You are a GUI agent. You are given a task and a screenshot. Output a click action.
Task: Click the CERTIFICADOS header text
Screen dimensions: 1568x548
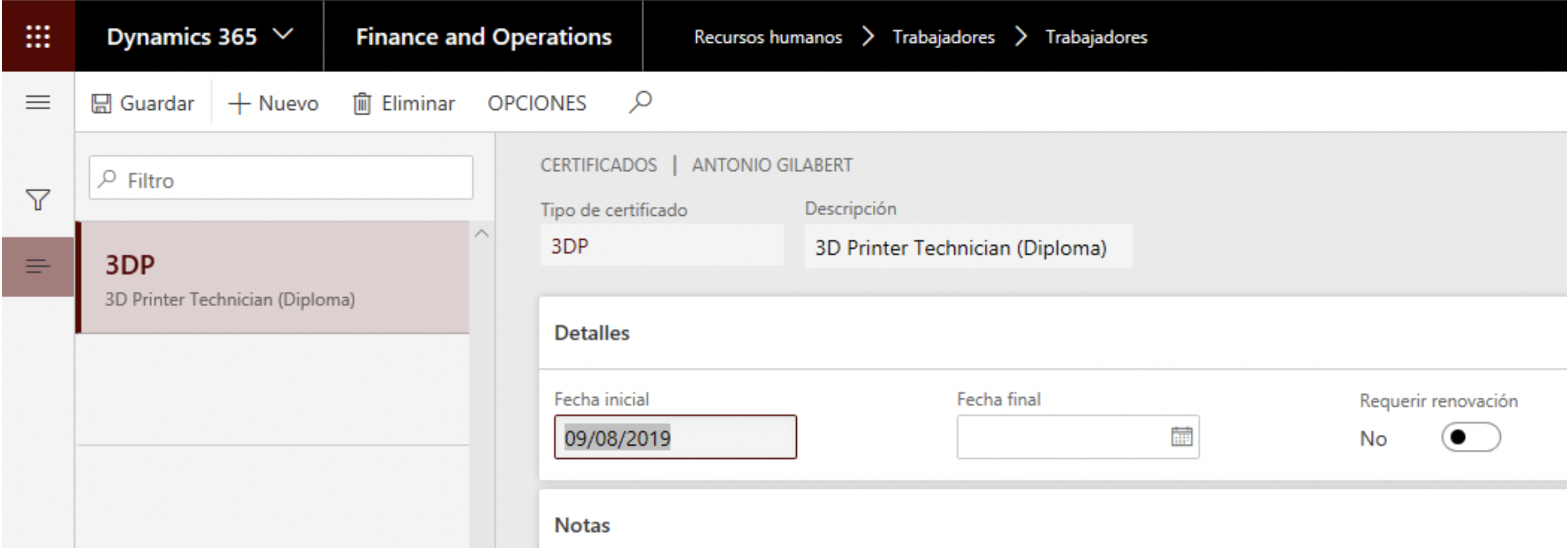(x=599, y=165)
